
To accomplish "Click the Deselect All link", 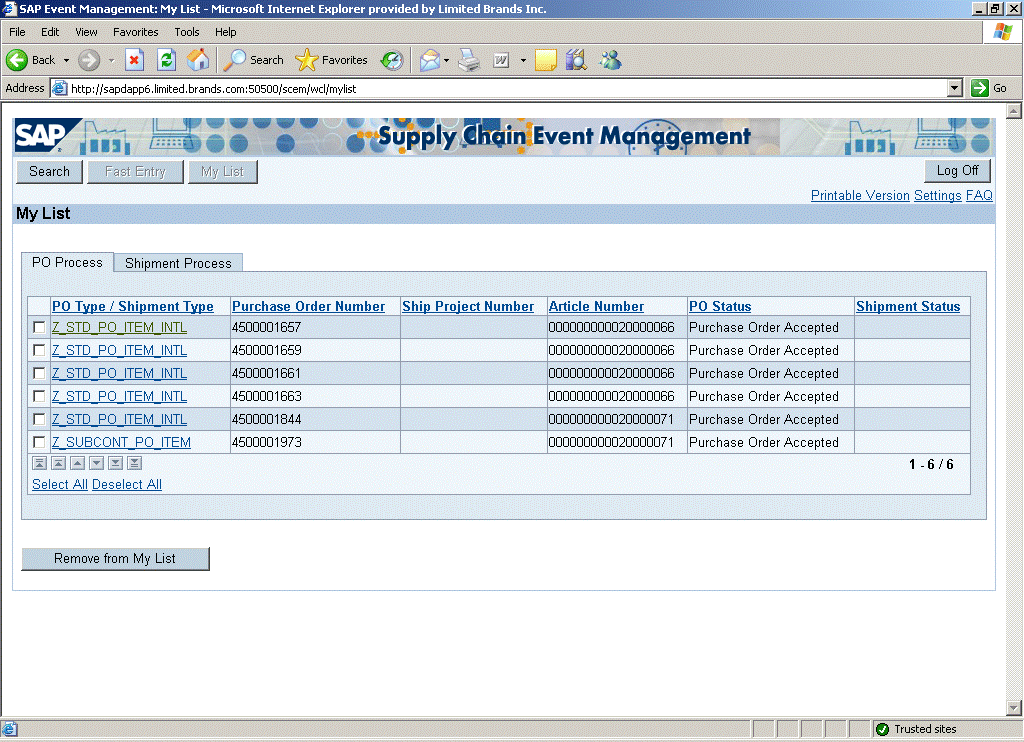I will pos(127,484).
